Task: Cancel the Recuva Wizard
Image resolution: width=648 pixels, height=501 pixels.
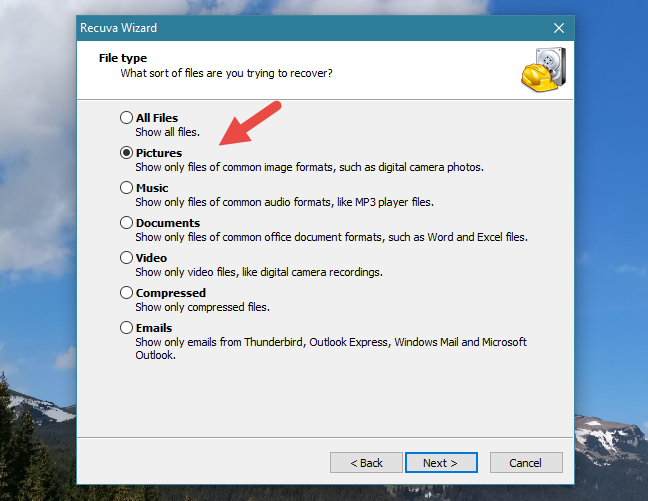Action: 526,463
